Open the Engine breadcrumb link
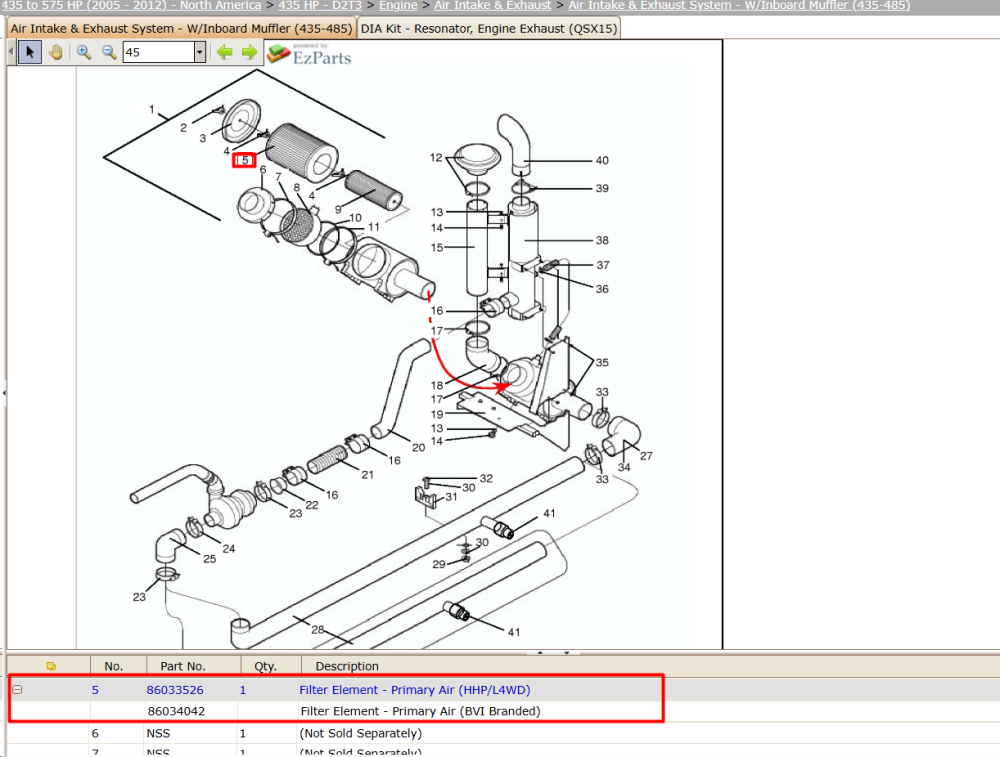The image size is (1000, 757). point(398,5)
